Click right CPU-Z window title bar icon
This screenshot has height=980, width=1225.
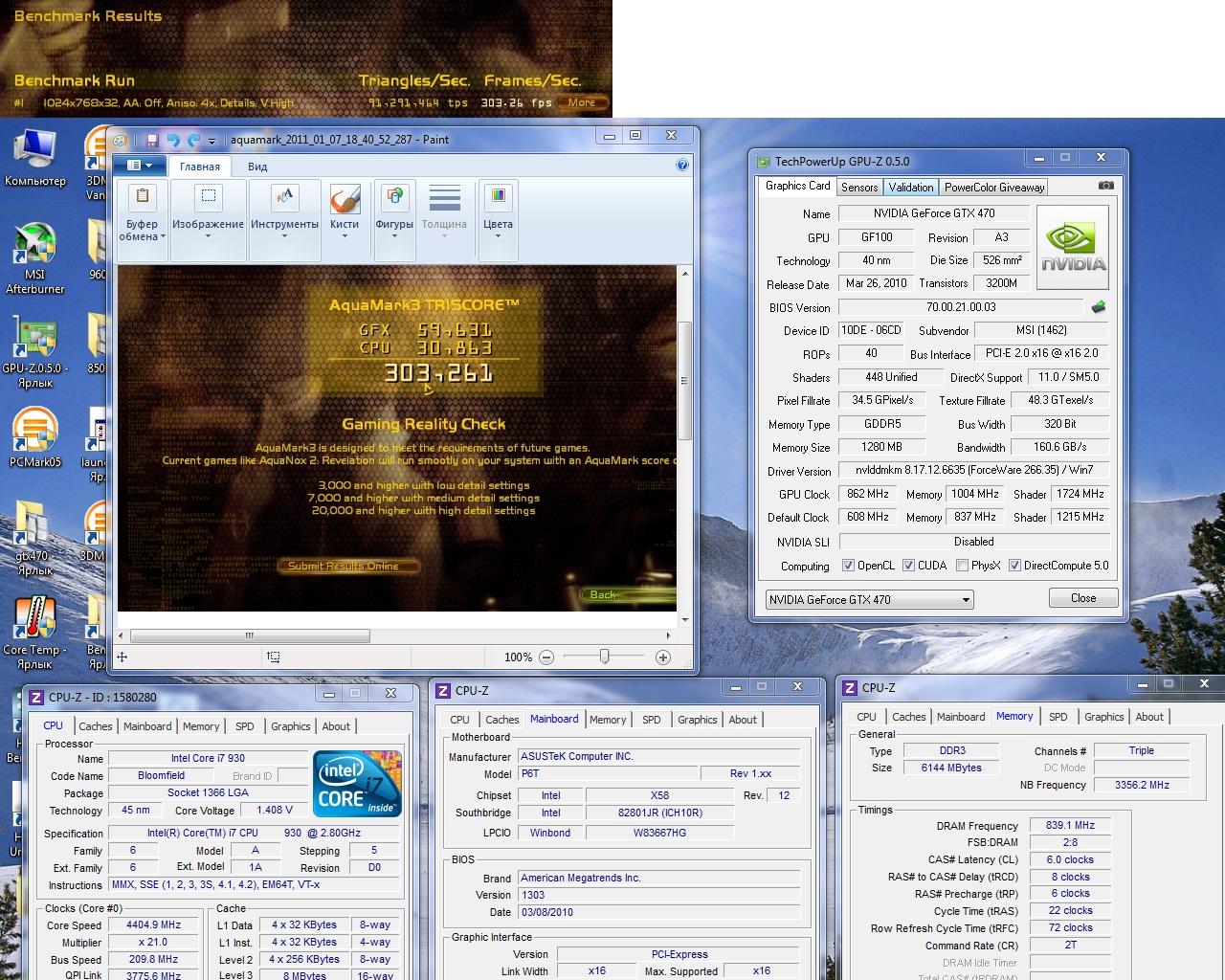point(850,688)
